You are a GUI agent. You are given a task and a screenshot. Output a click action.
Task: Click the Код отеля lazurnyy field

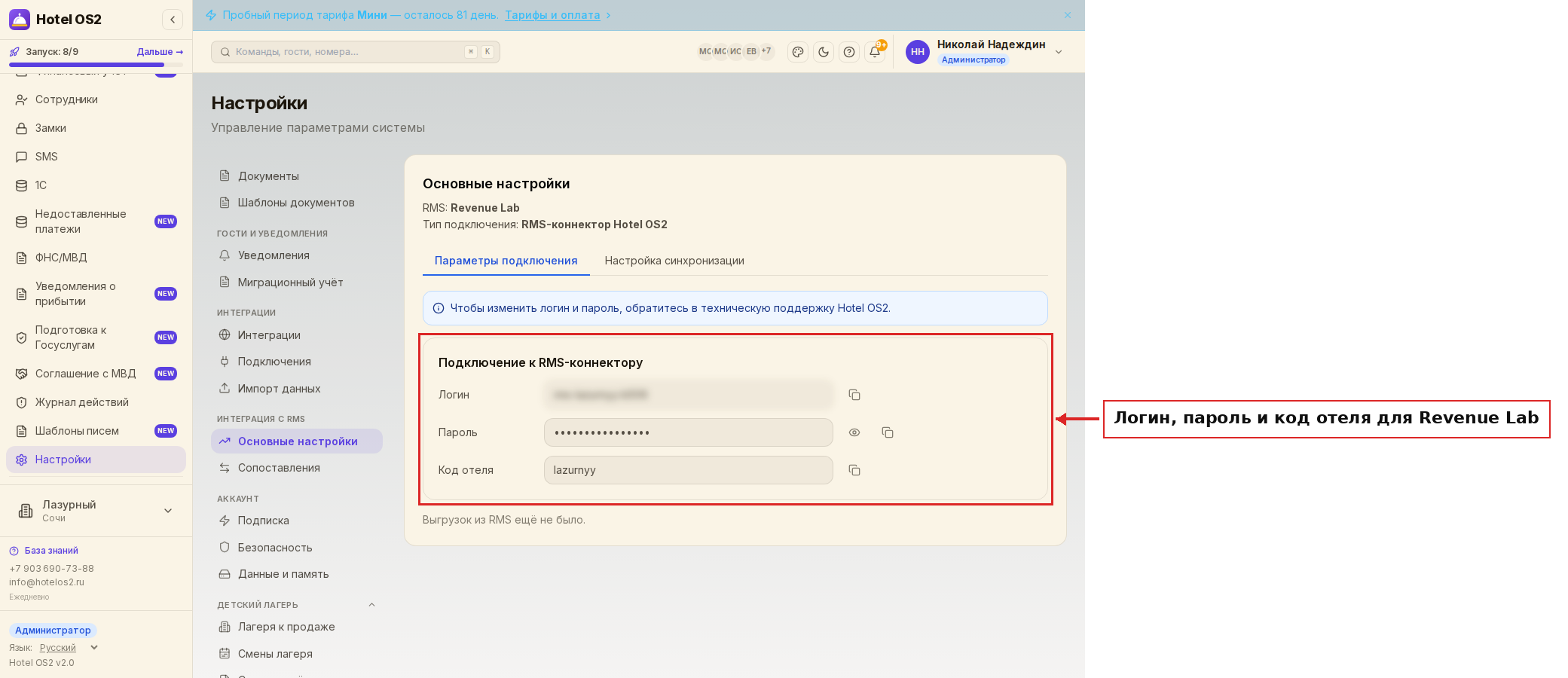689,470
